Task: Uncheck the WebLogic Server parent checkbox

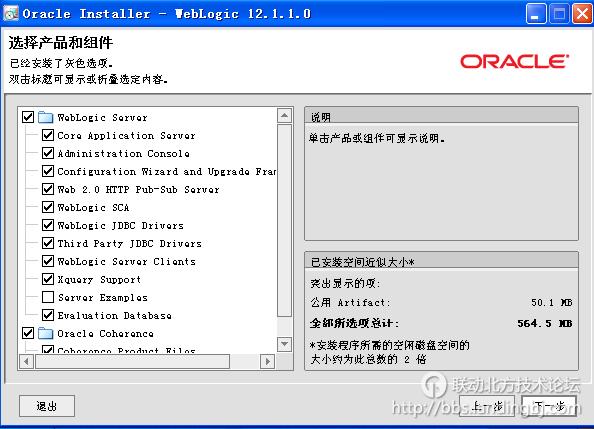Action: (28, 117)
